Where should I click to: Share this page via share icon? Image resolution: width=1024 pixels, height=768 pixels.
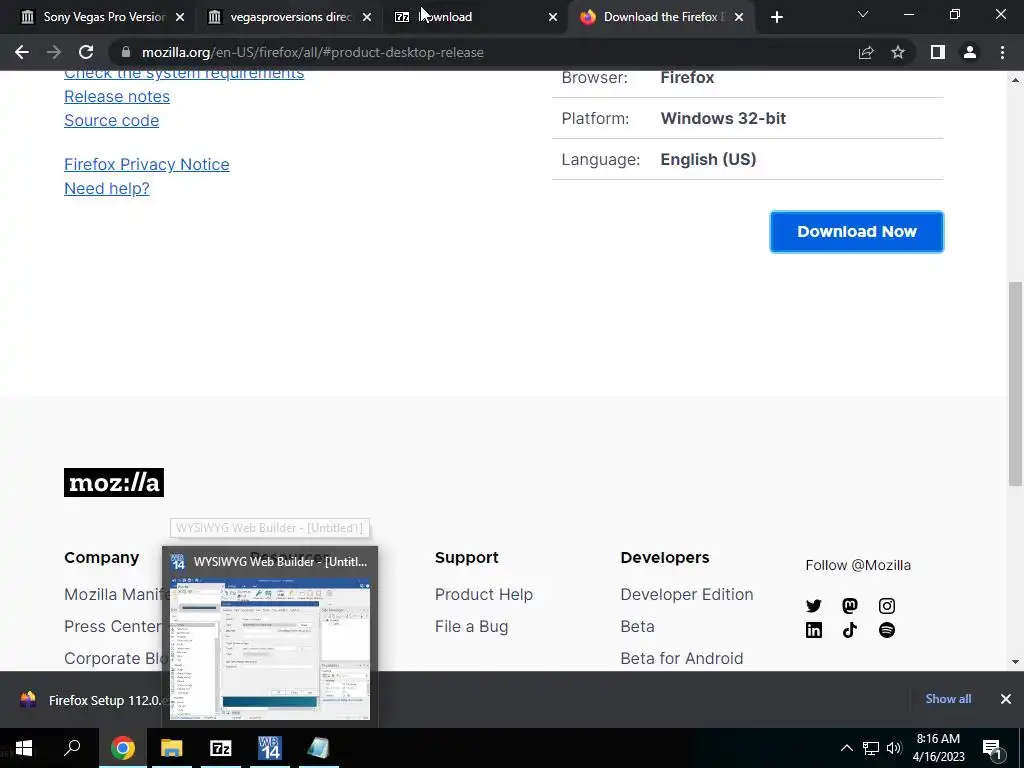pyautogui.click(x=866, y=52)
